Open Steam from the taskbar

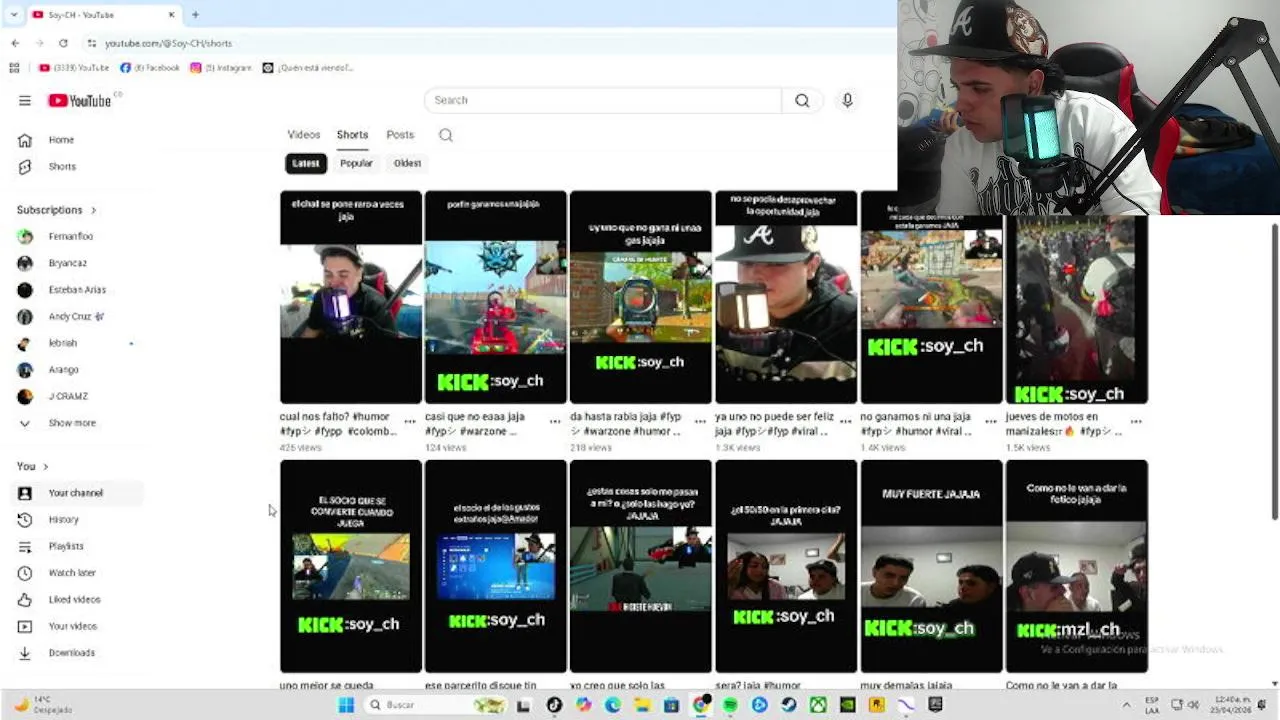click(x=789, y=705)
